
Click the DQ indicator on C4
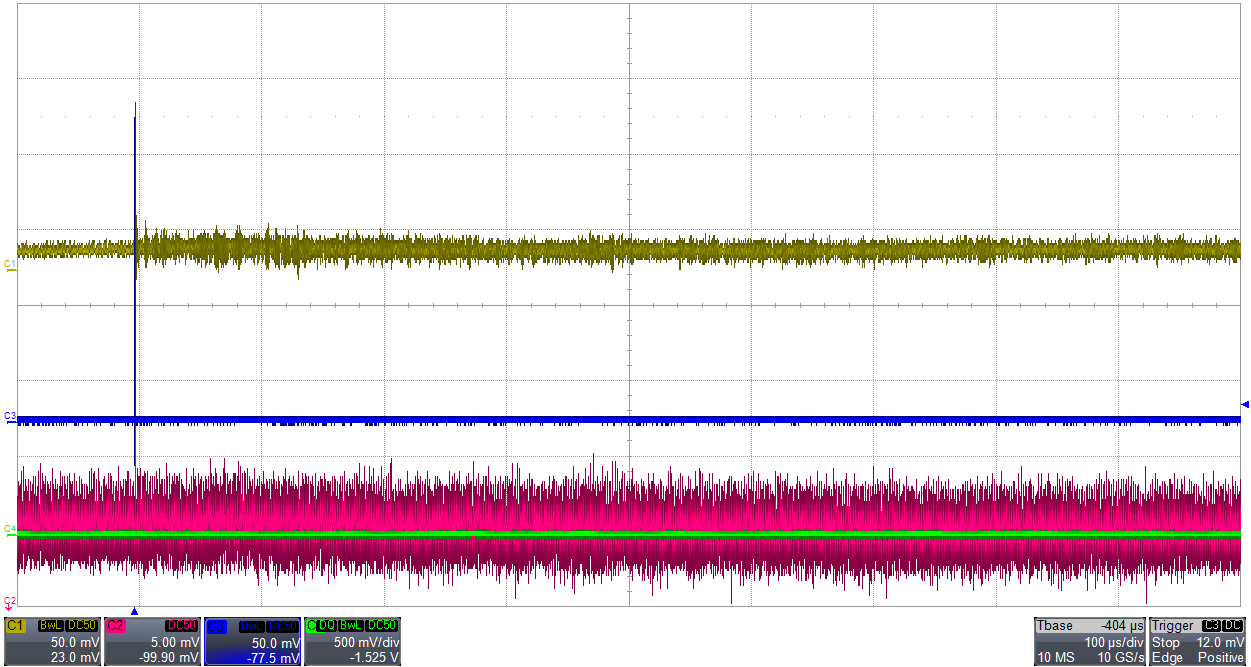tap(326, 626)
